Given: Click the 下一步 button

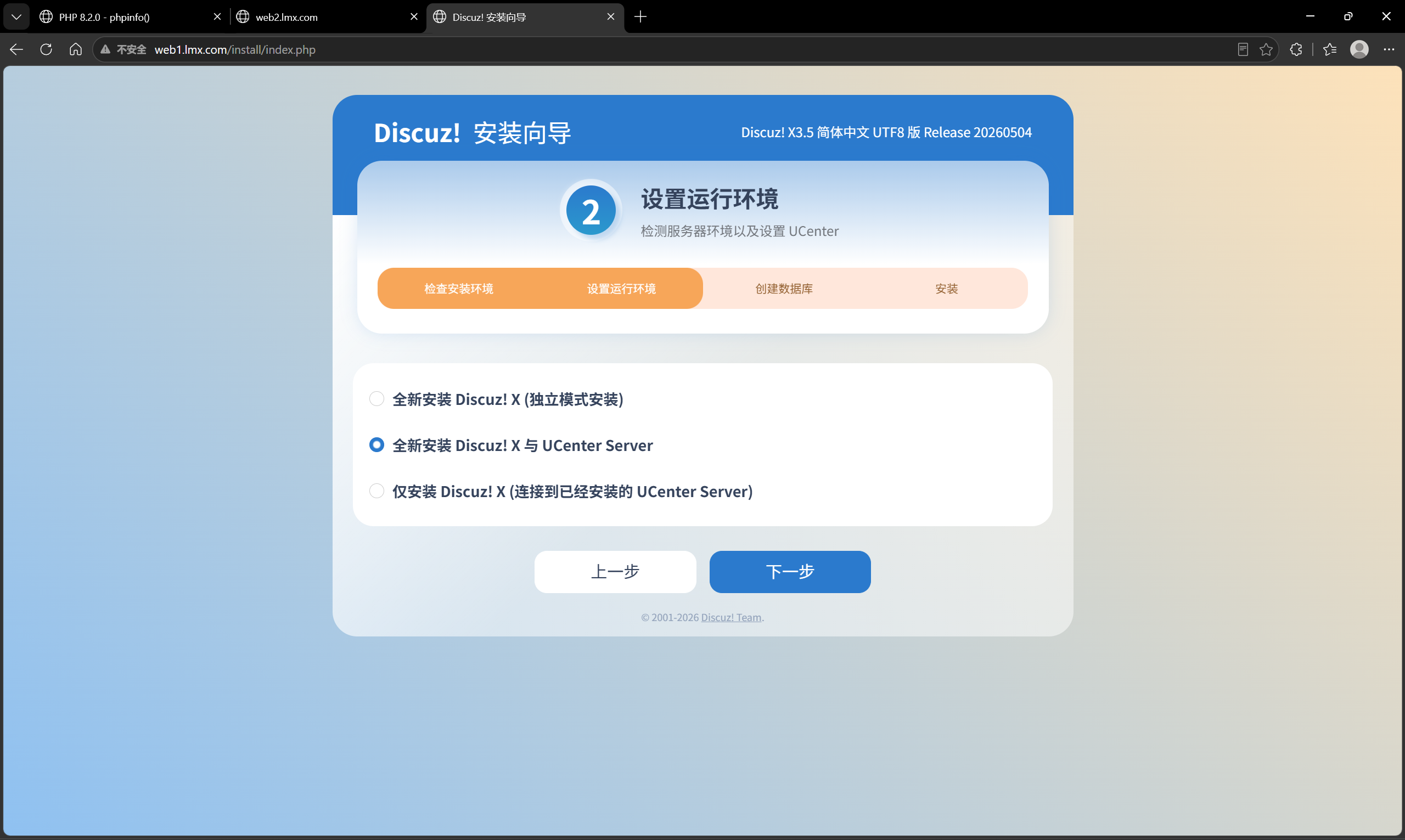Looking at the screenshot, I should click(x=790, y=571).
